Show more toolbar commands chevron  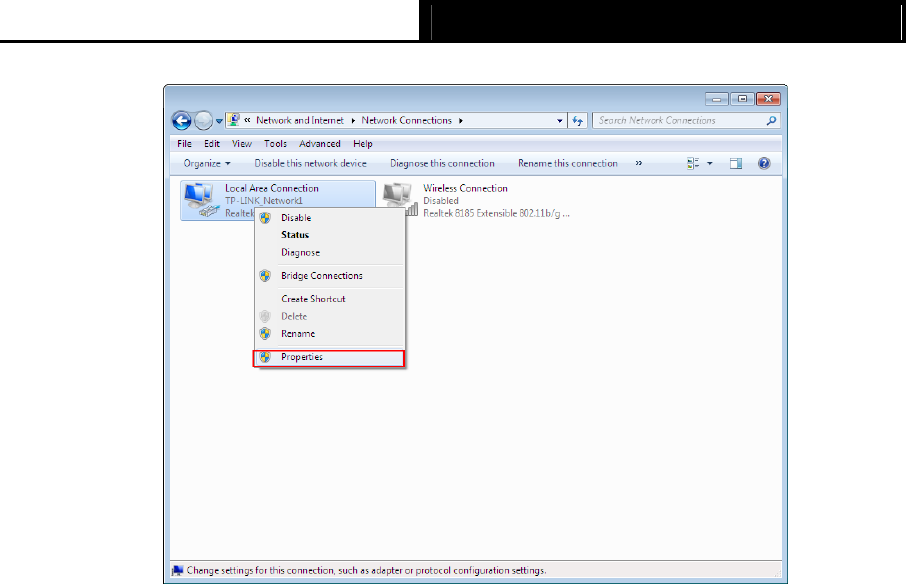638,163
